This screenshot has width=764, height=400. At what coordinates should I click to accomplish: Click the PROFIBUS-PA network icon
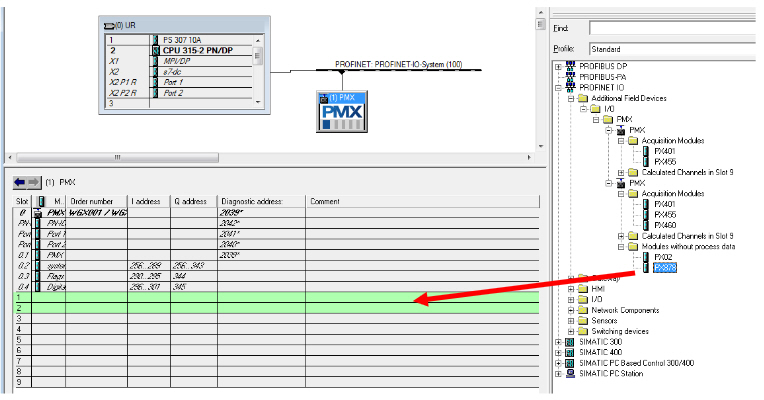click(570, 77)
